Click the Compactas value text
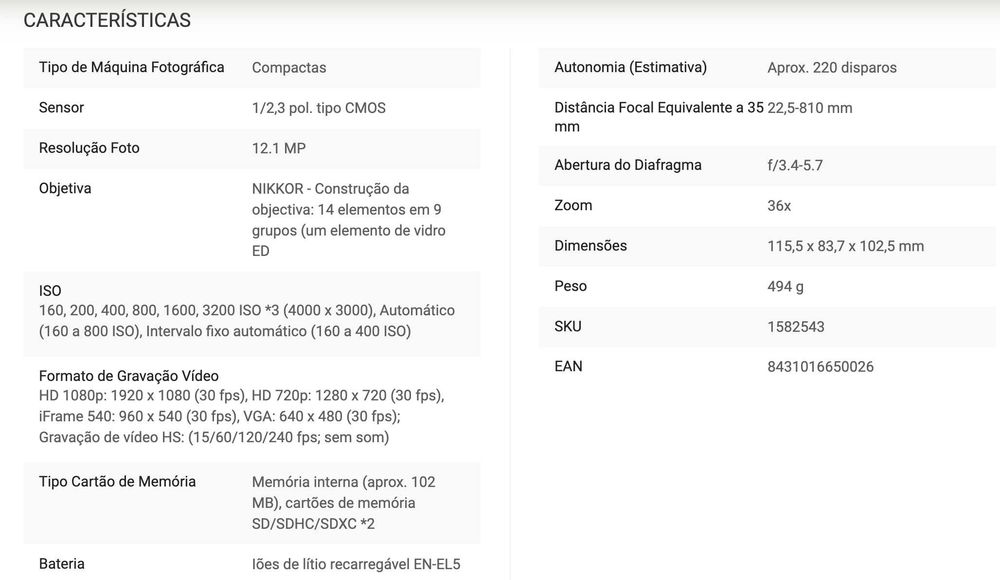The width and height of the screenshot is (1000, 580). point(289,68)
